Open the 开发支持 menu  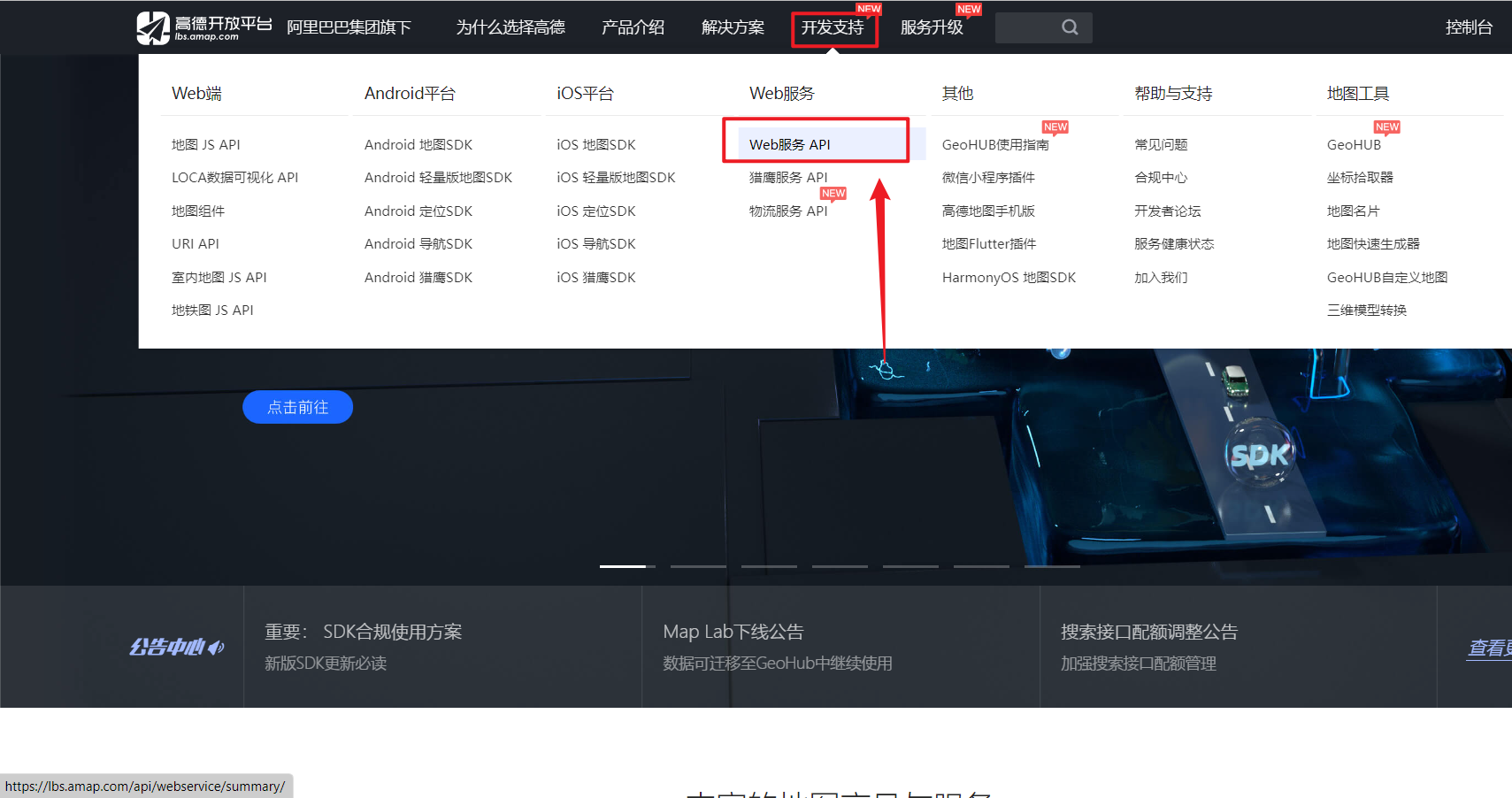[x=833, y=27]
